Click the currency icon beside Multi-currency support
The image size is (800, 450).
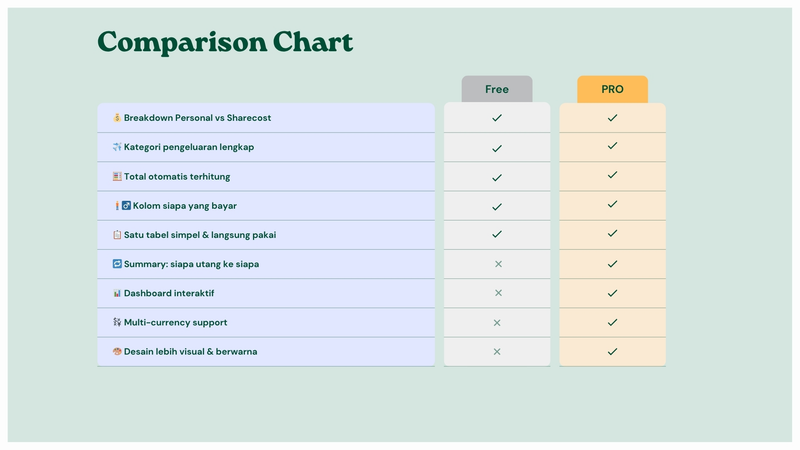[x=117, y=323]
